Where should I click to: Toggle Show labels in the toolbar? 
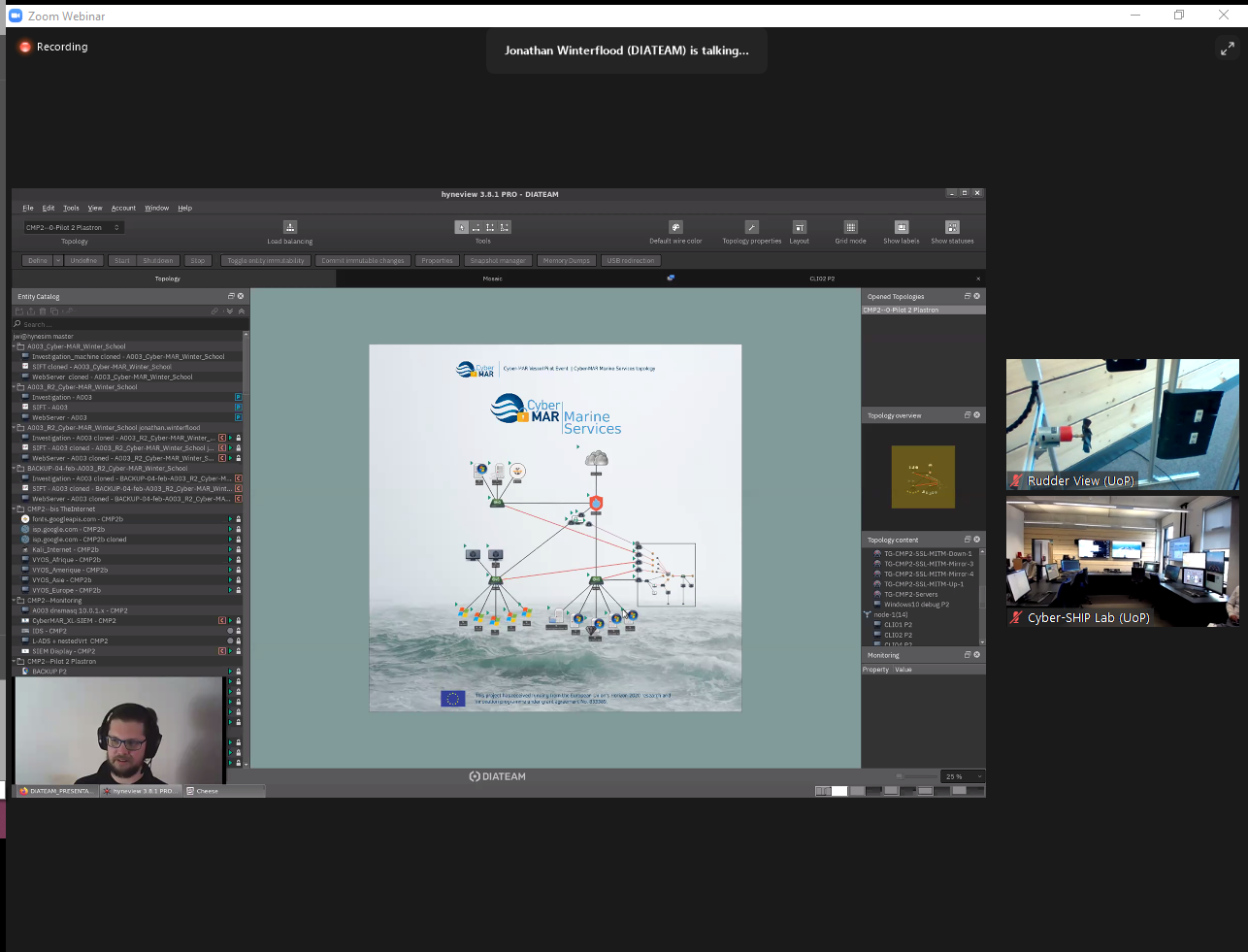901,227
